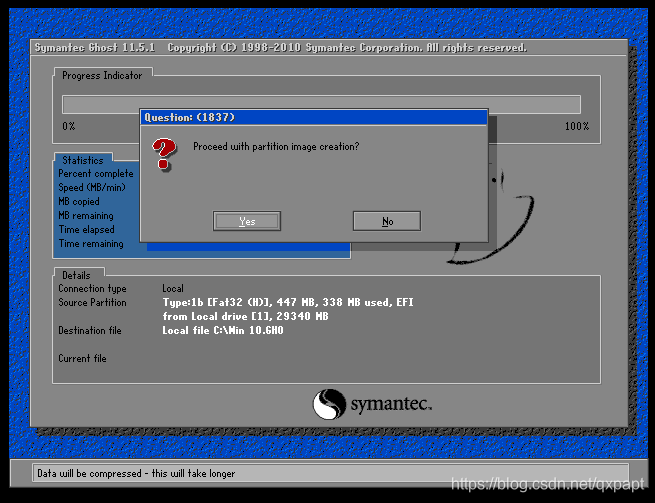The image size is (655, 503).
Task: Click the 'Percent complete' statistic label
Action: point(96,174)
